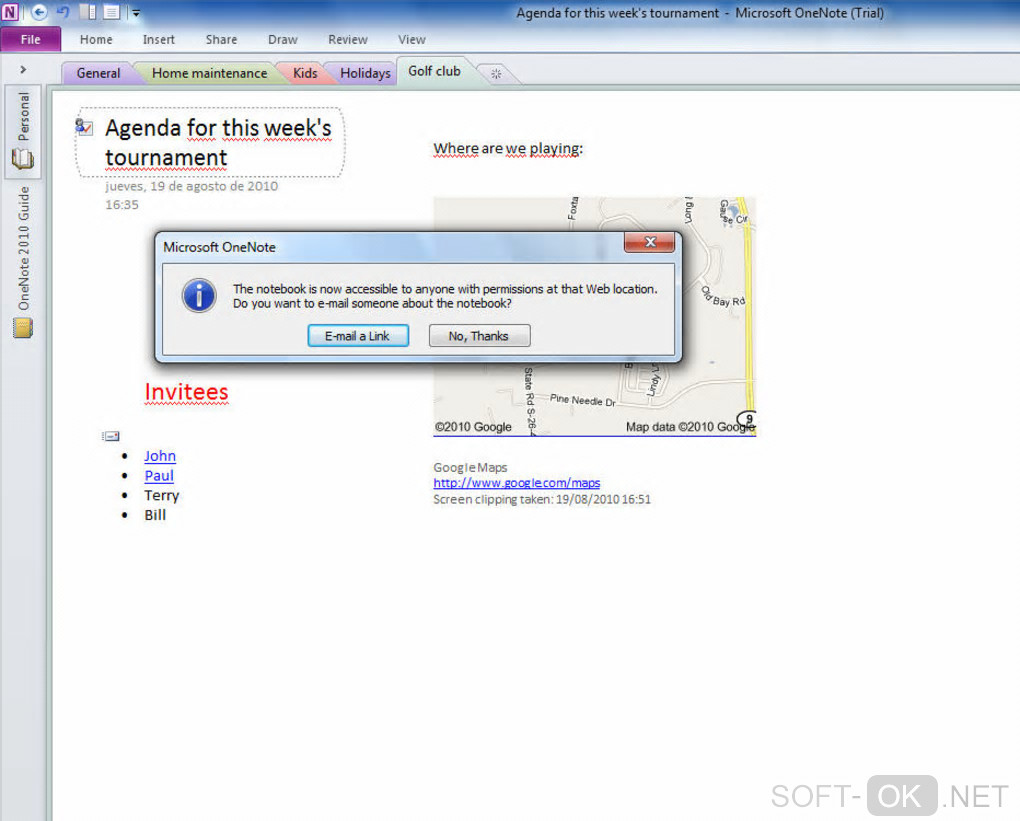Click Where are we playing heading

coord(508,148)
